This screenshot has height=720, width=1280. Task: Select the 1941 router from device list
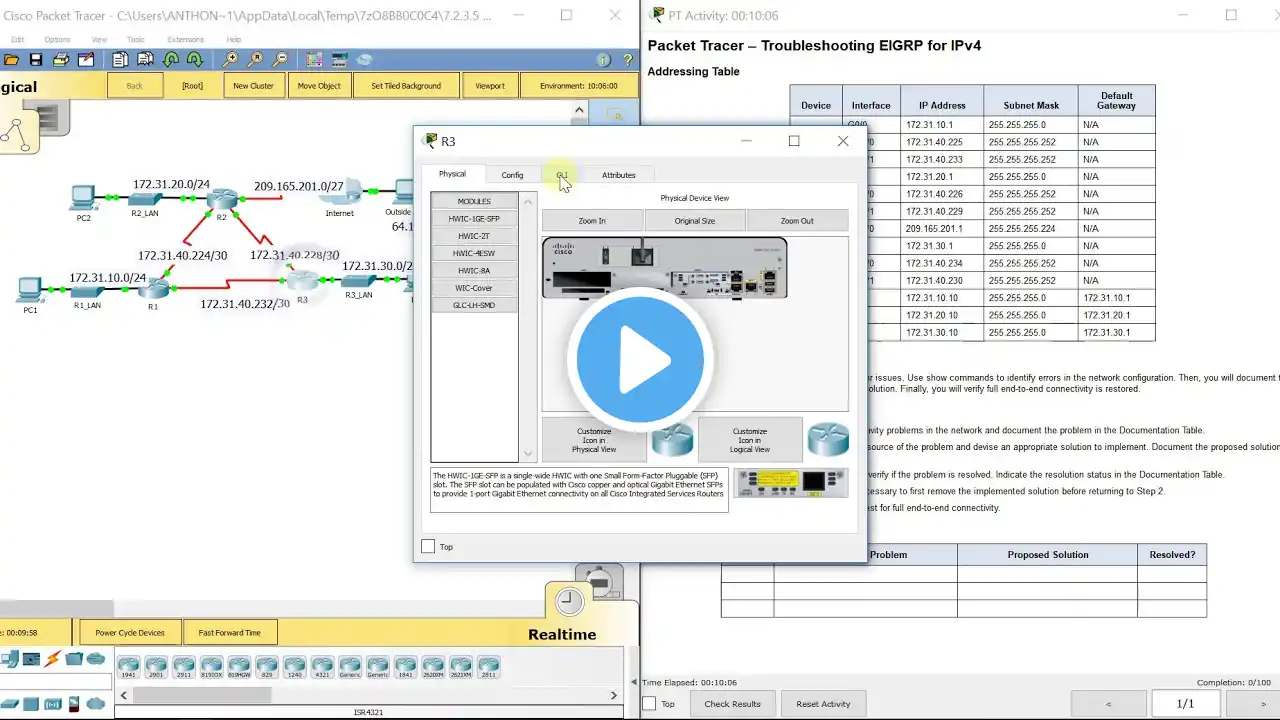tap(128, 667)
